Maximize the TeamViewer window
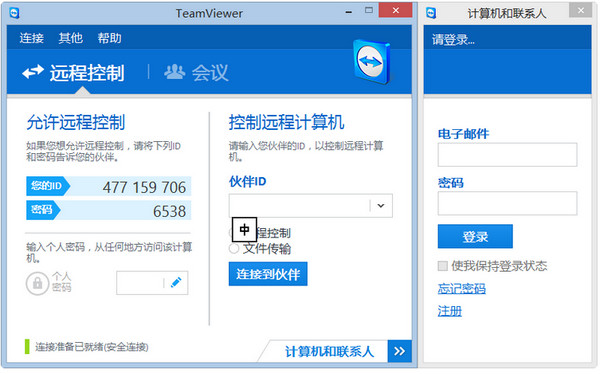600x374 pixels. [369, 11]
